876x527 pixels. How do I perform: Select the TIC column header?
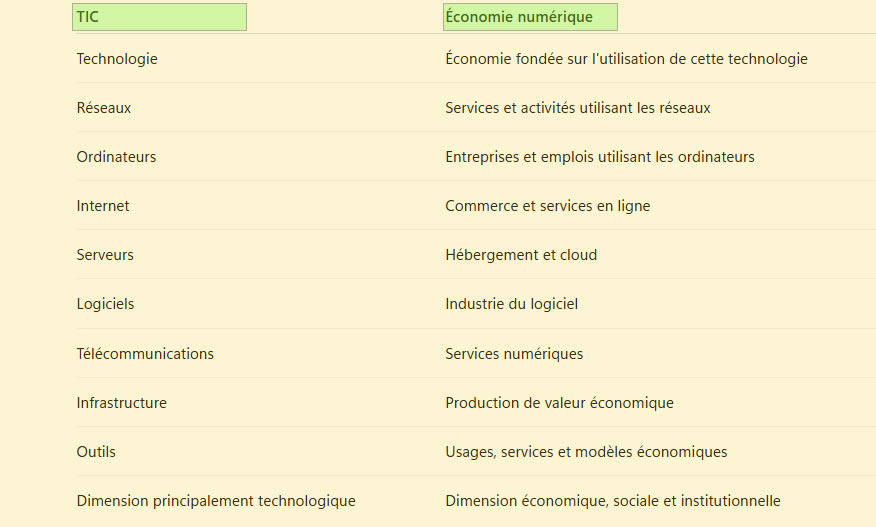coord(159,17)
